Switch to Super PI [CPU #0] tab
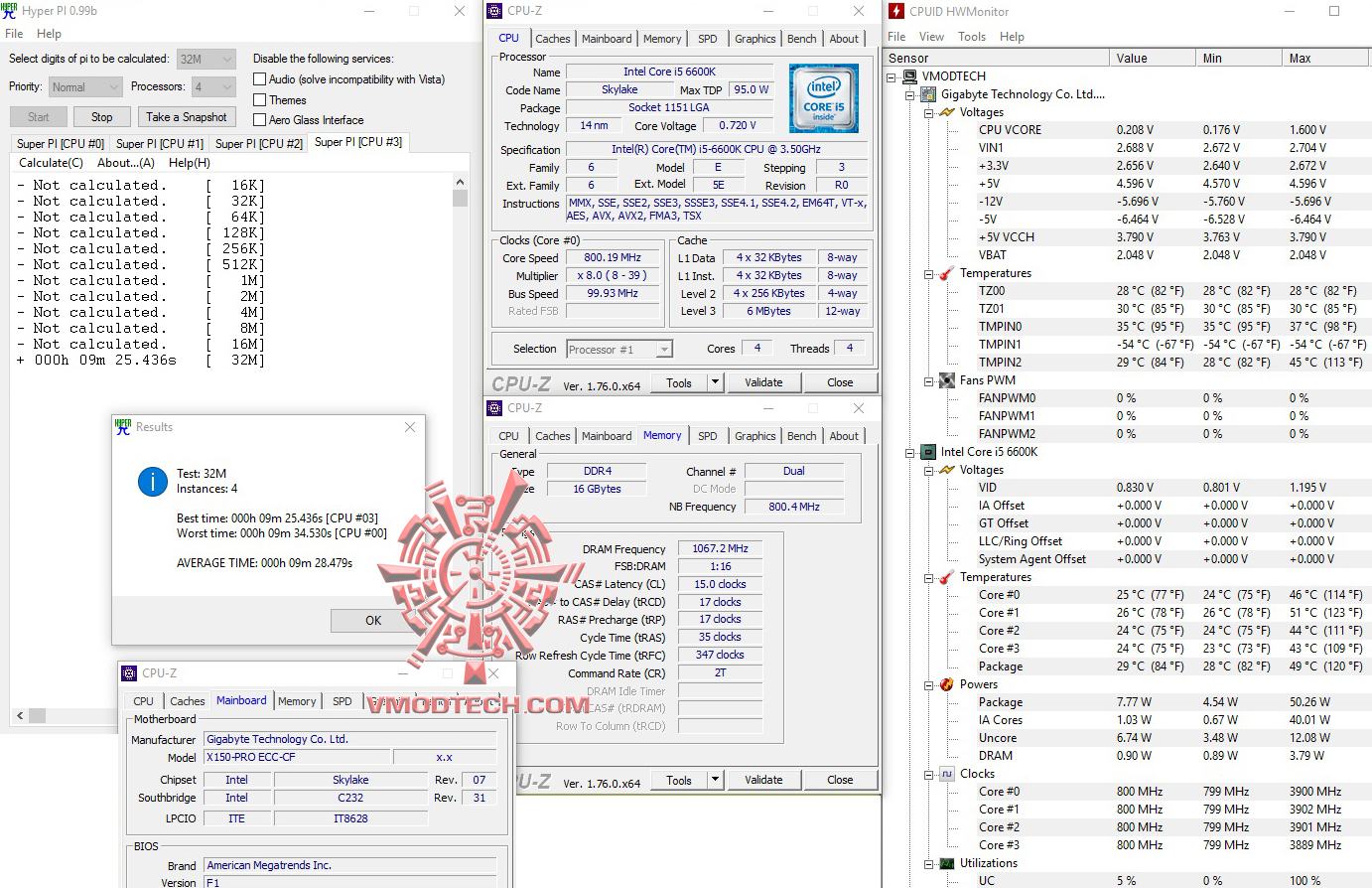The width and height of the screenshot is (1372, 888). (x=60, y=144)
